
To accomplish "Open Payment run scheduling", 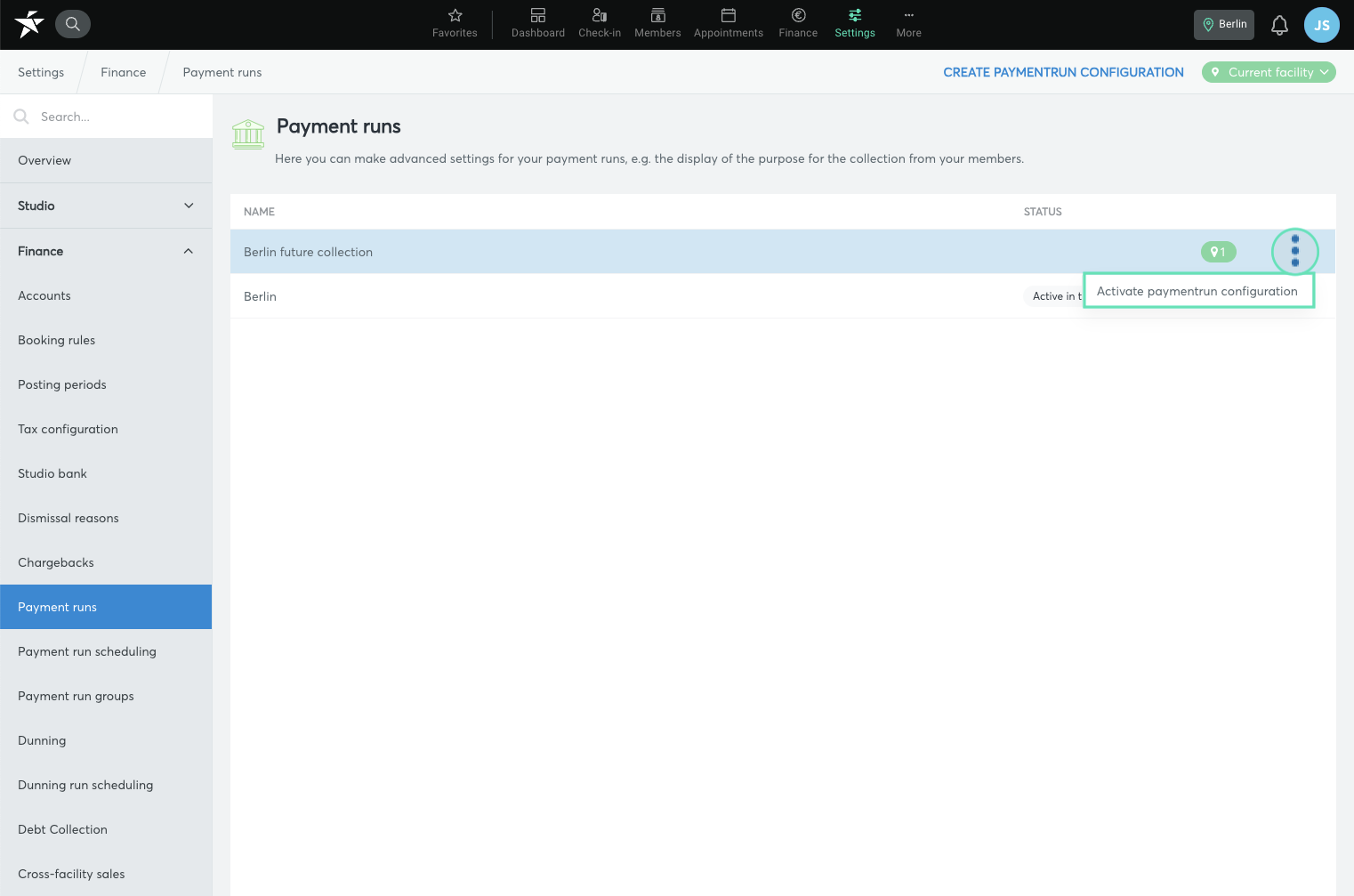I will tap(106, 651).
